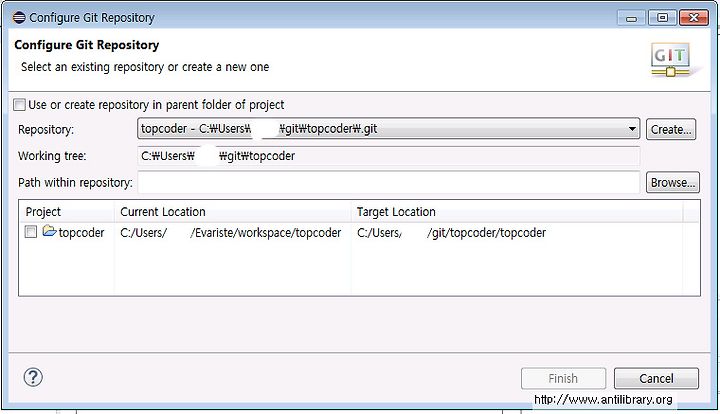Click the topcoder project folder icon
Viewport: 720px width, 414px height.
pos(49,231)
